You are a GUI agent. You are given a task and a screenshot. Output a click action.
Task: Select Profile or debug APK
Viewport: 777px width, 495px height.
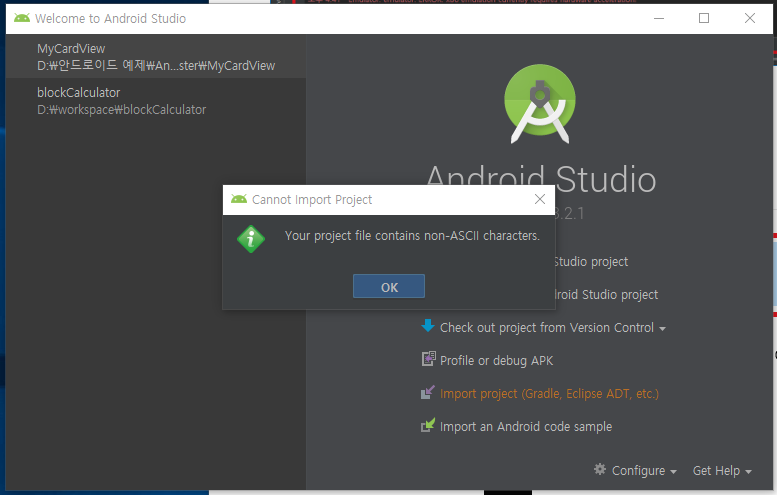(x=496, y=360)
